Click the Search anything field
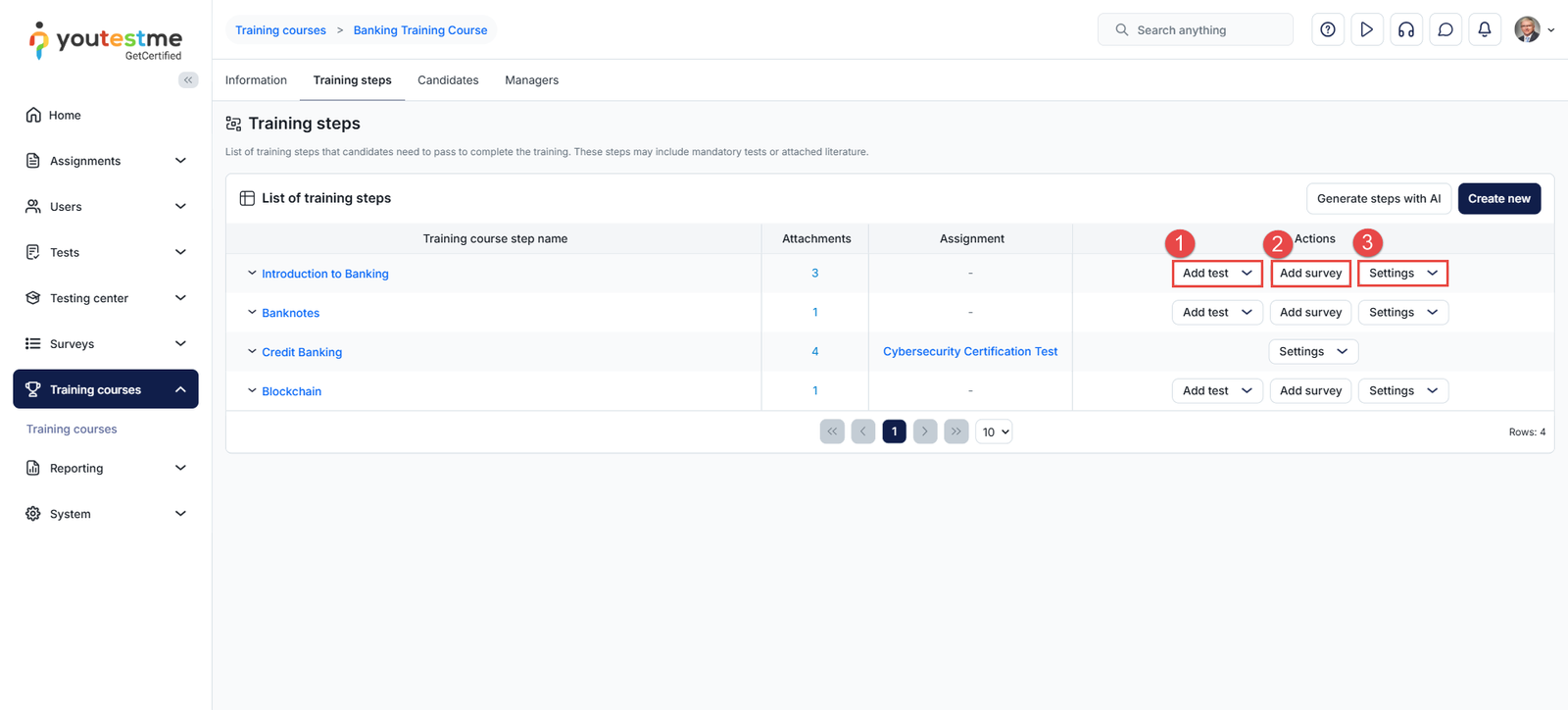 [1196, 30]
